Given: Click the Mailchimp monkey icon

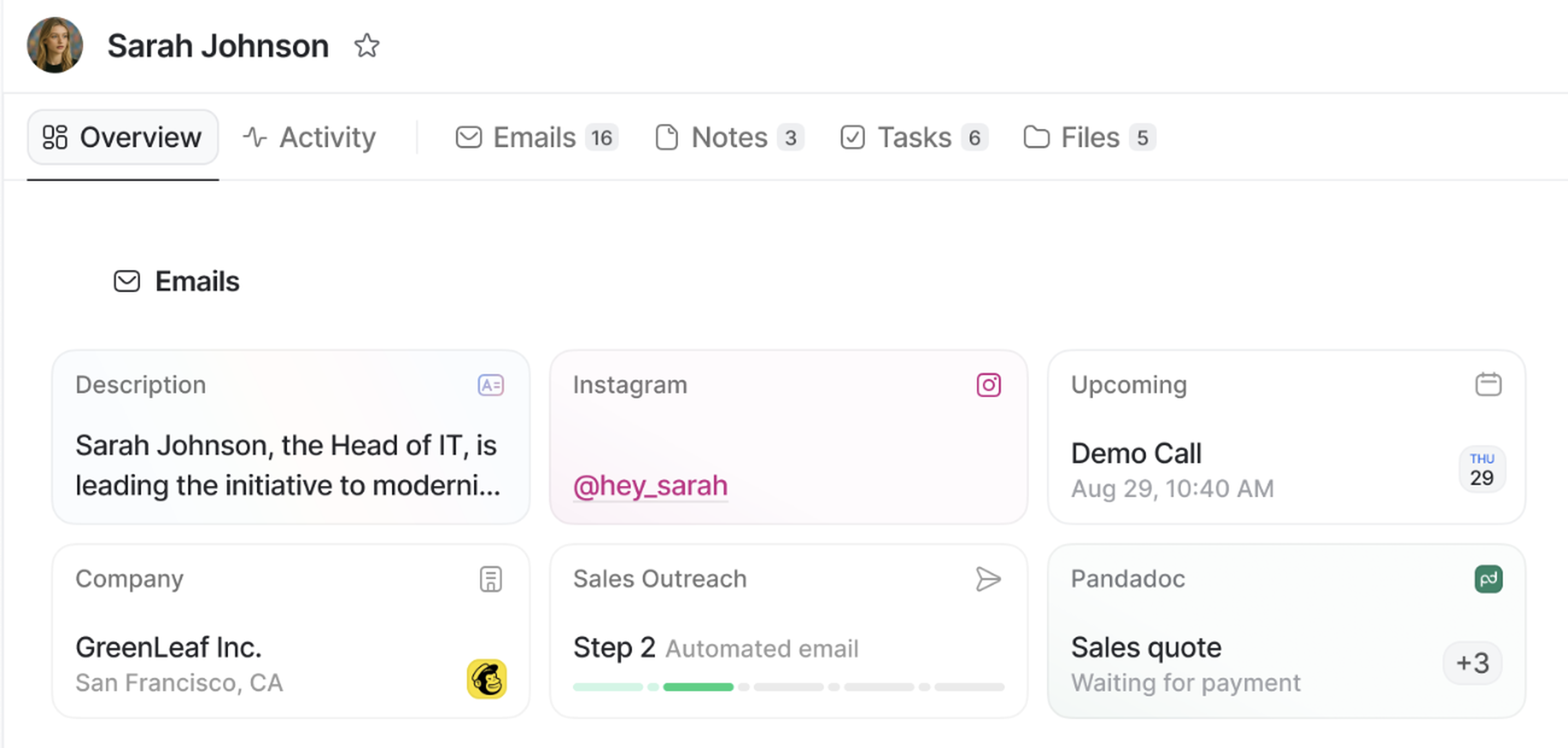Looking at the screenshot, I should coord(486,679).
